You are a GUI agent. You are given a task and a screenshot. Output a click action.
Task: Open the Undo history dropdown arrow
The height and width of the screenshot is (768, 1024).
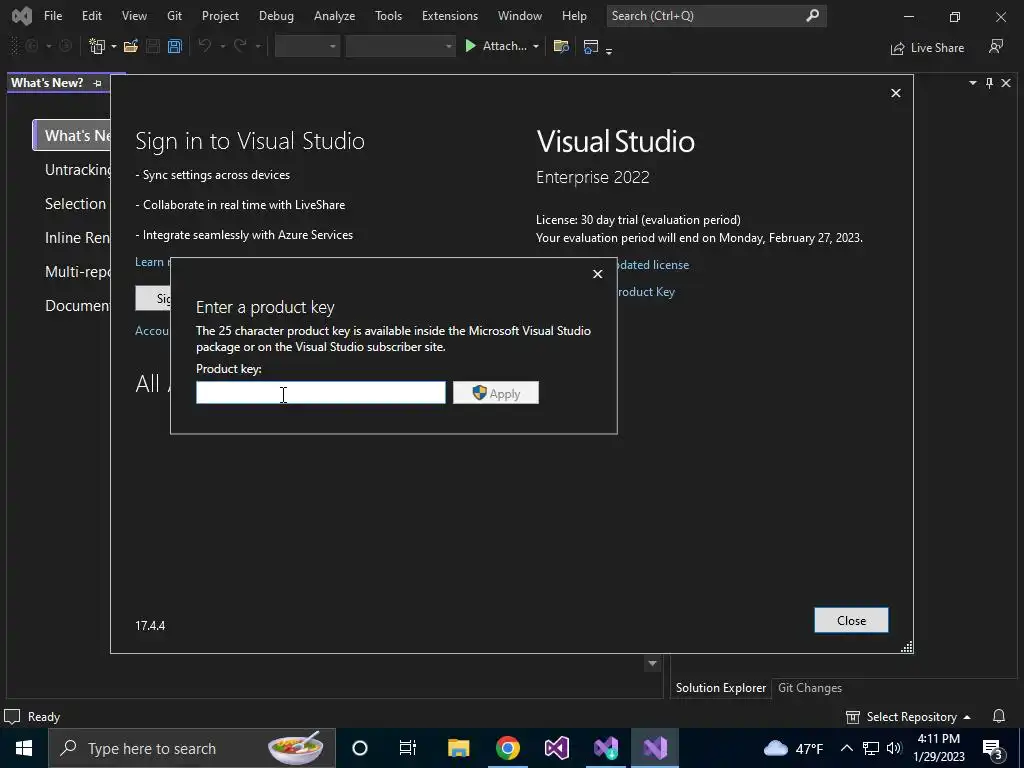coord(223,46)
